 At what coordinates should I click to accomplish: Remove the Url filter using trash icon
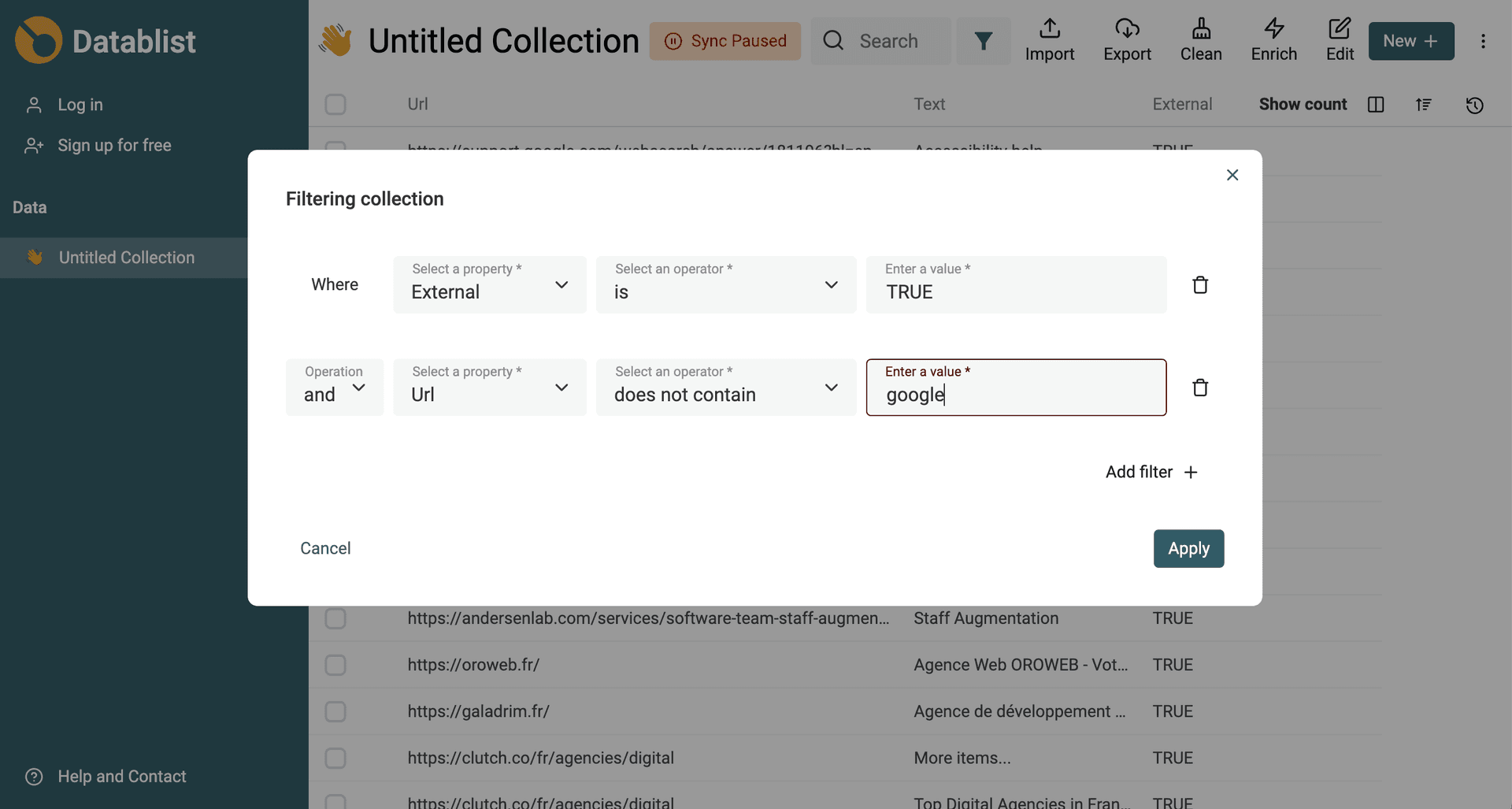tap(1200, 388)
